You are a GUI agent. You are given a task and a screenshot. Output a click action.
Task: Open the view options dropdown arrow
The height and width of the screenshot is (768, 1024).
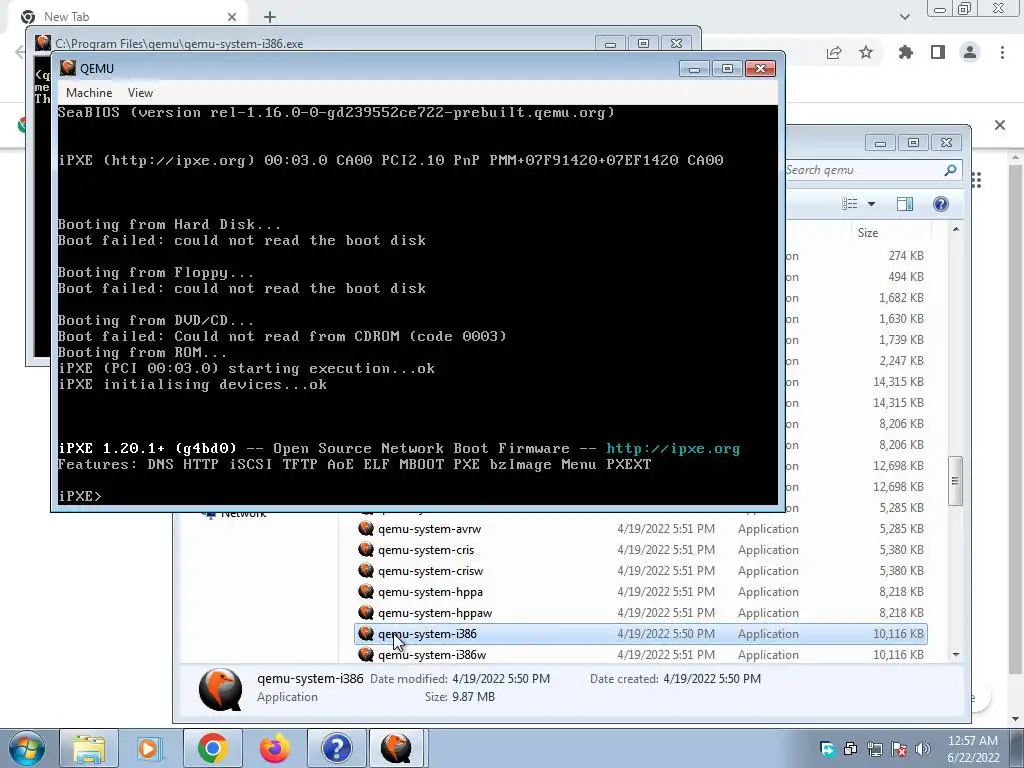click(x=871, y=204)
